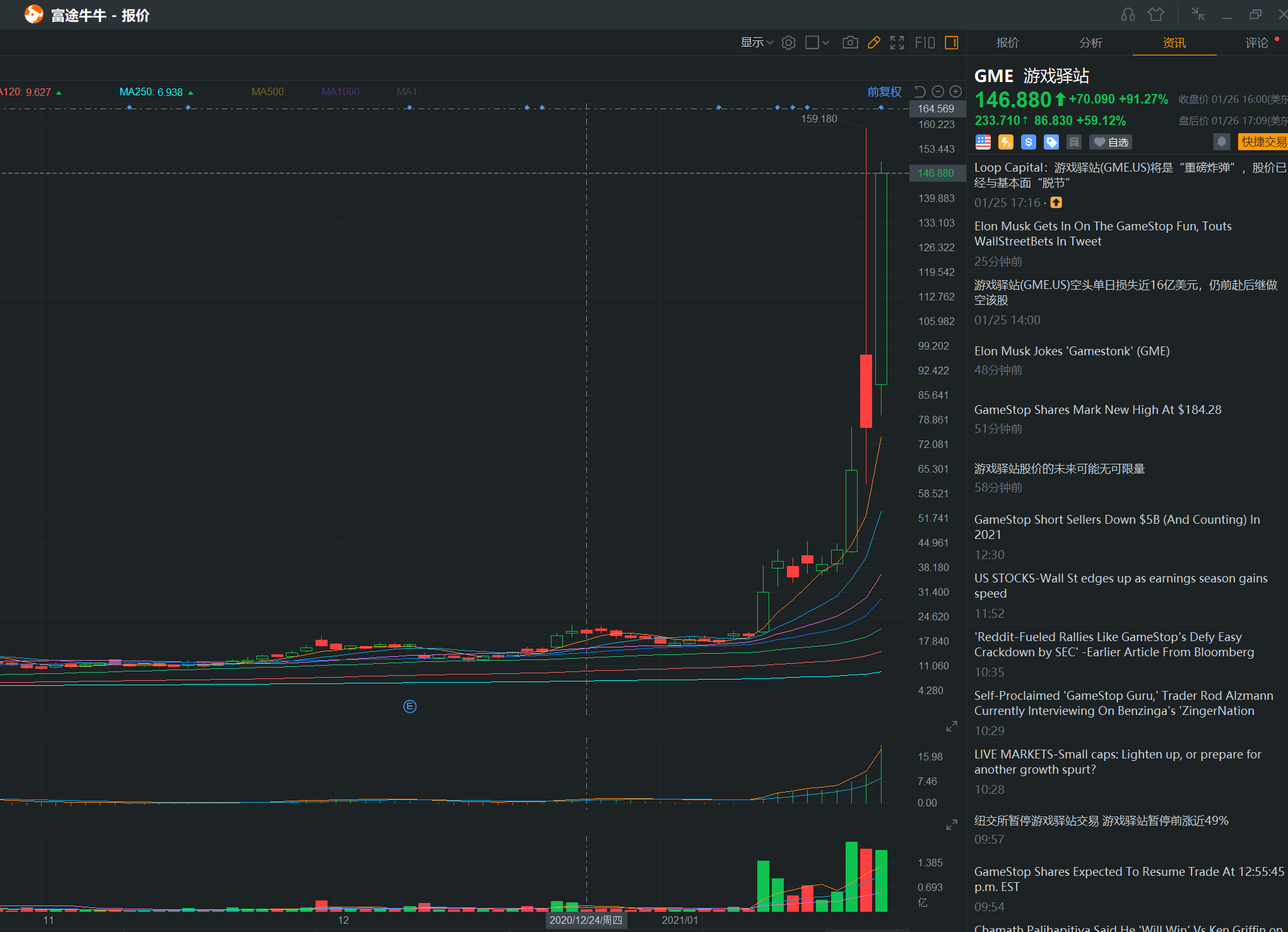The image size is (1288, 932).
Task: Open Elon Musk Jokes 'Gamestonk' article
Action: click(1127, 360)
